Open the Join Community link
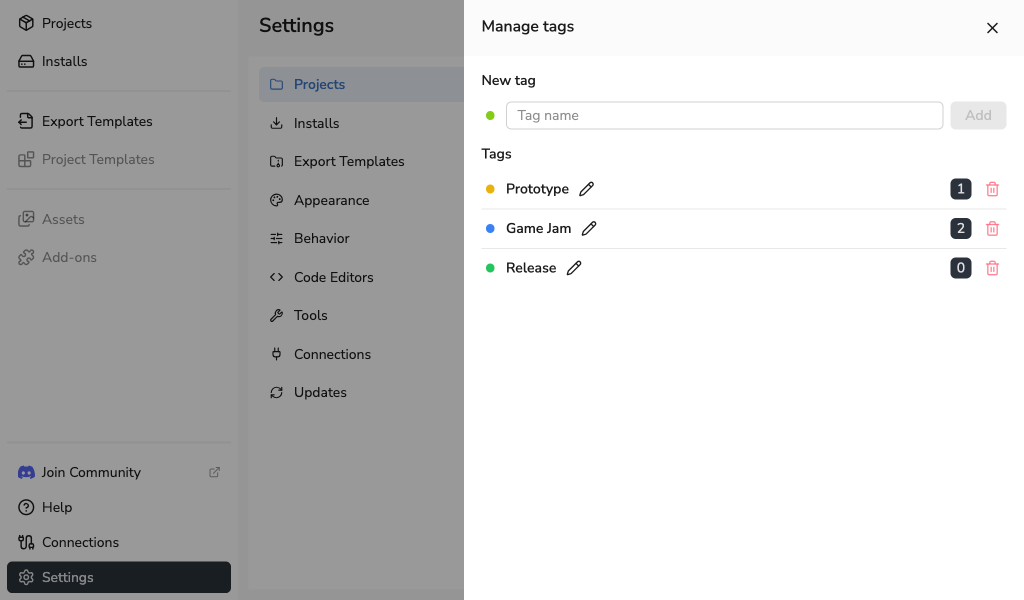 click(119, 472)
